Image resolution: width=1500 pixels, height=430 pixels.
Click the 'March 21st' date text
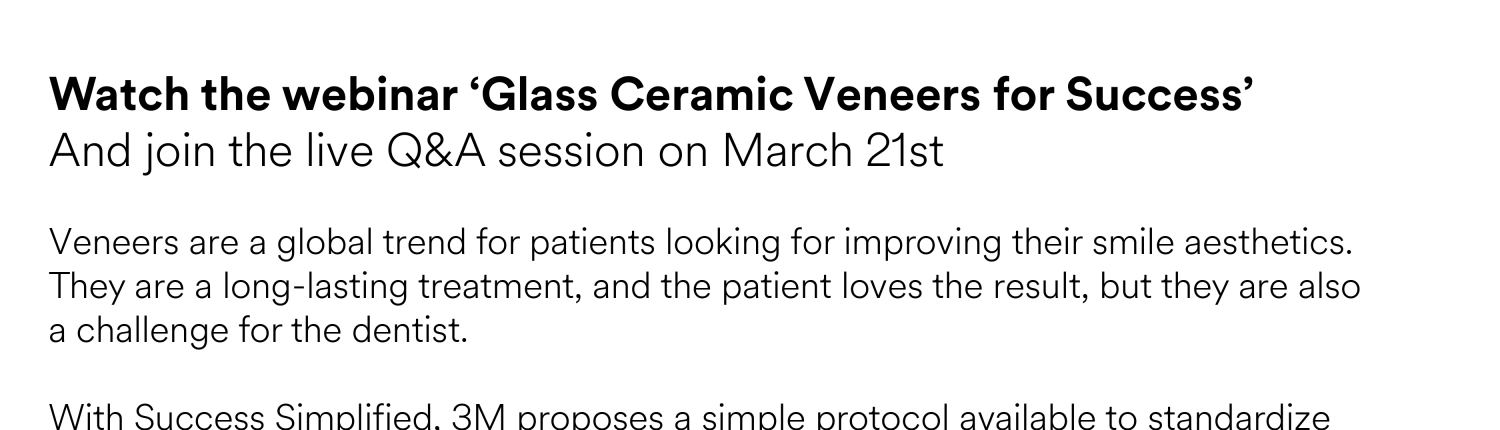coord(833,151)
